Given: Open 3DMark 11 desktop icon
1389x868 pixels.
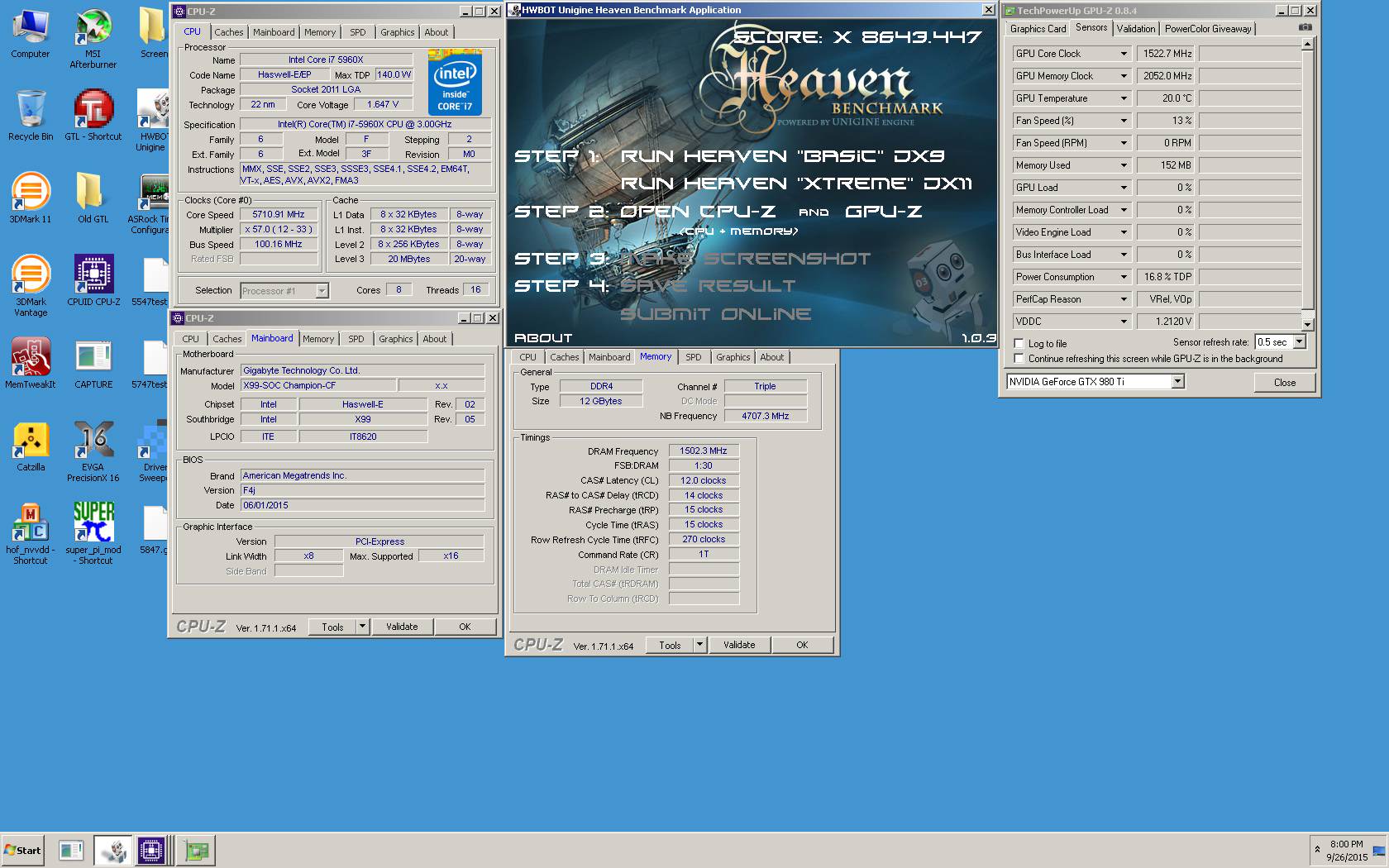Looking at the screenshot, I should tap(31, 198).
